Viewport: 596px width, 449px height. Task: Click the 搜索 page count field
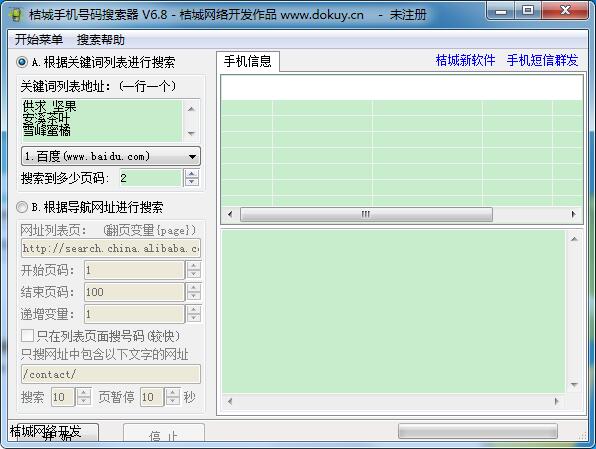(x=63, y=397)
